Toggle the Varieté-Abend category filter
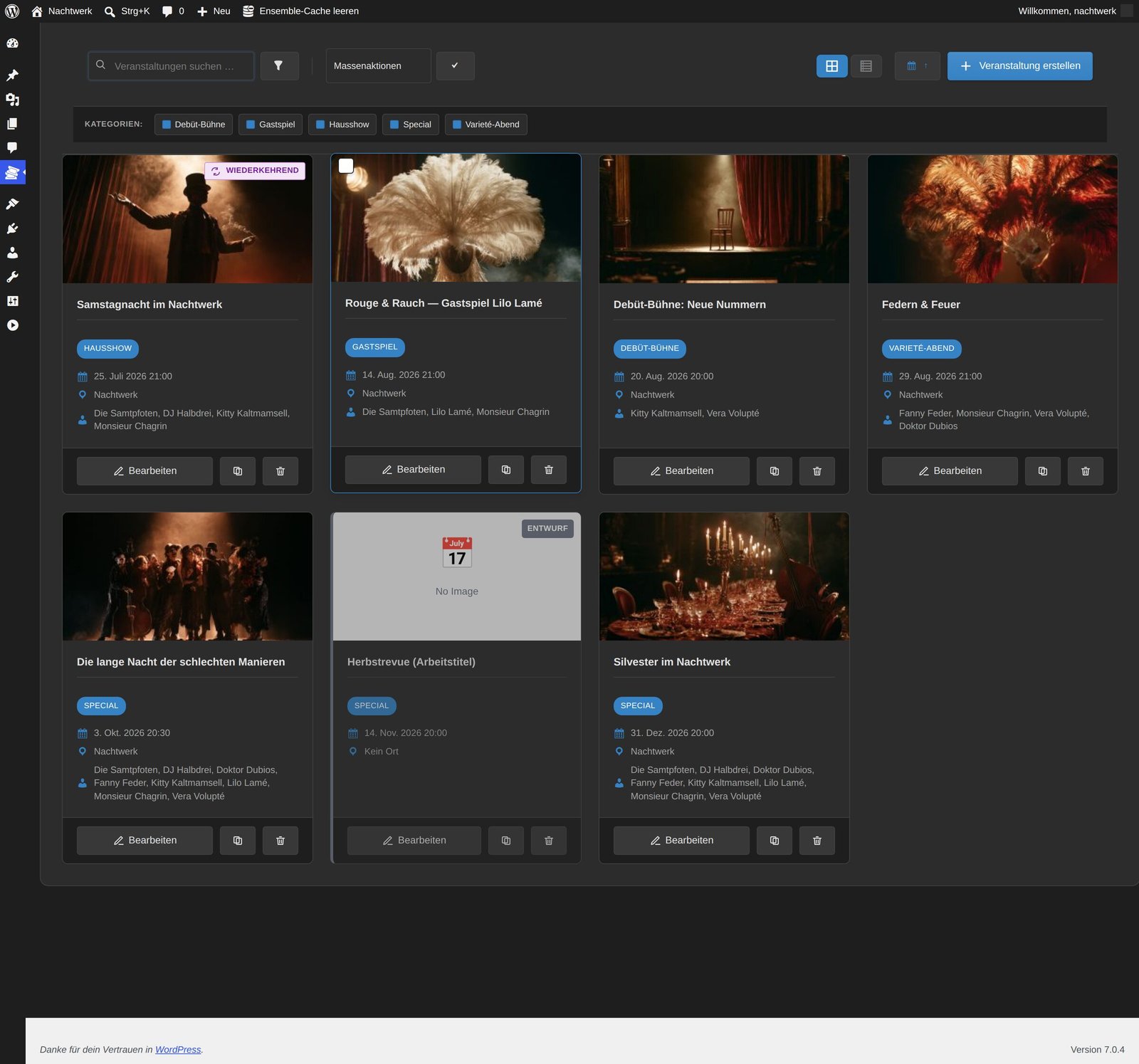The image size is (1139, 1064). 486,125
